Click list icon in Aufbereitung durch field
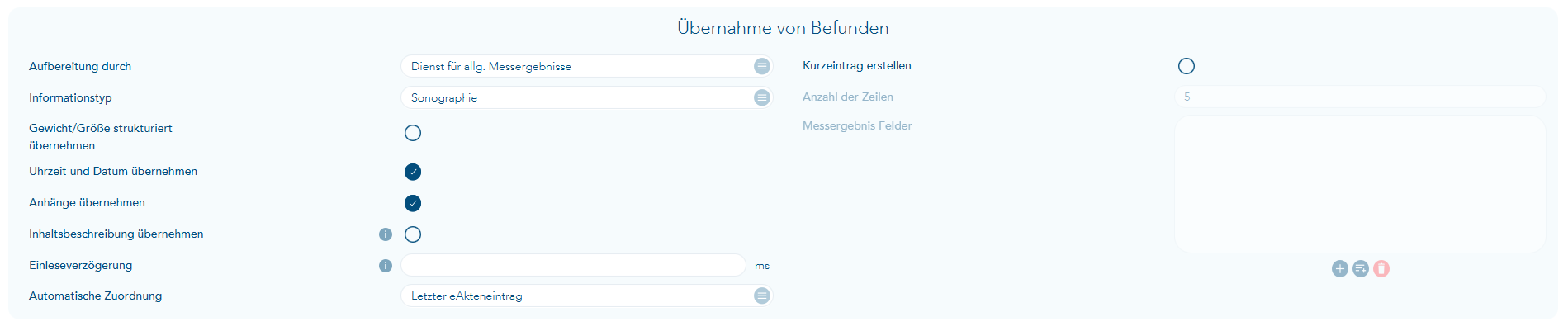 761,66
